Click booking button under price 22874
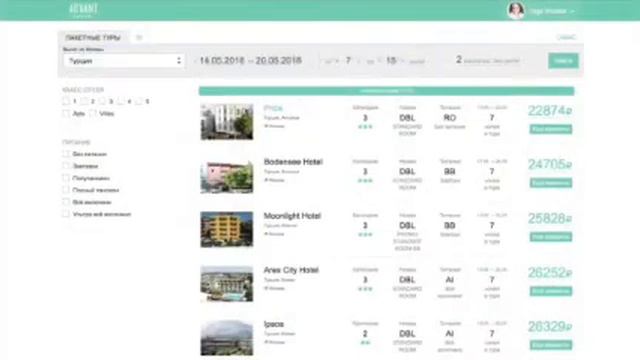640x360 pixels. [x=551, y=129]
